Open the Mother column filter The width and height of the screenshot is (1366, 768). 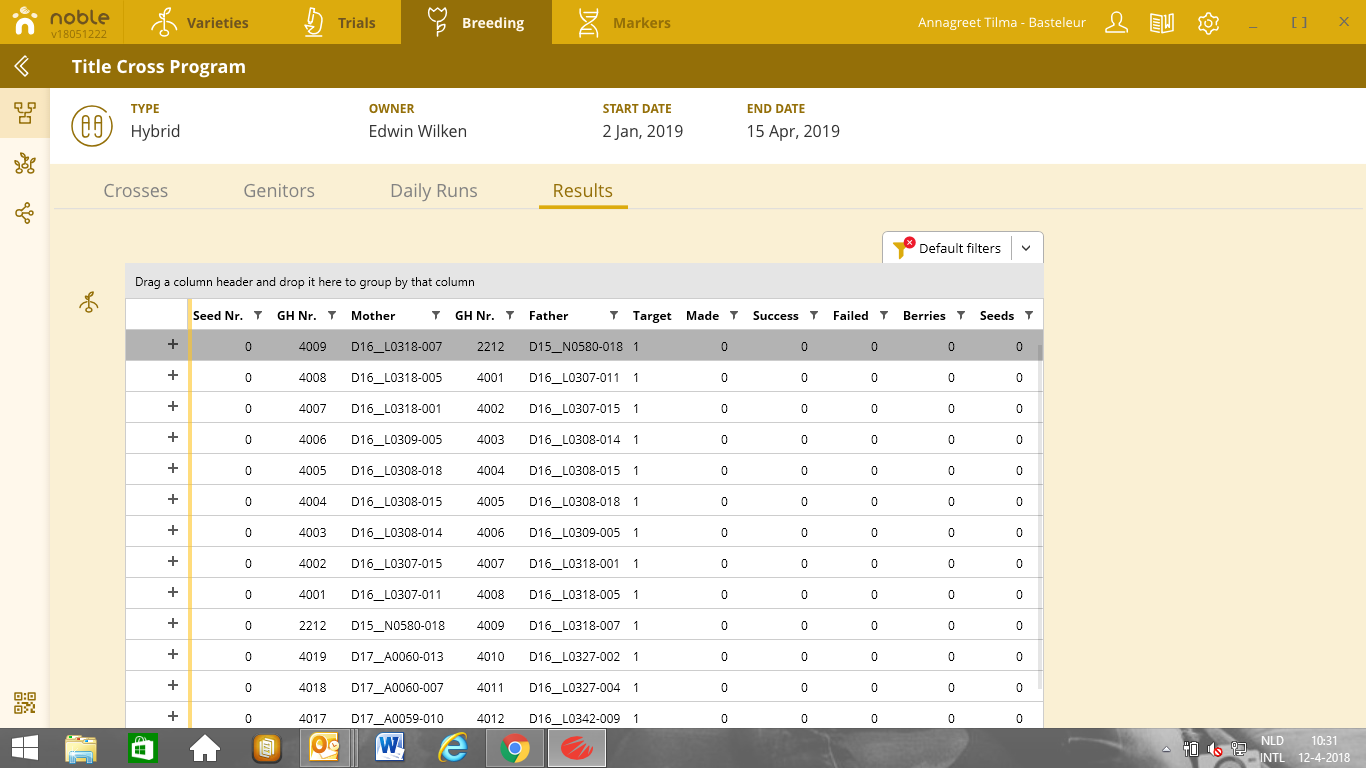click(x=436, y=316)
